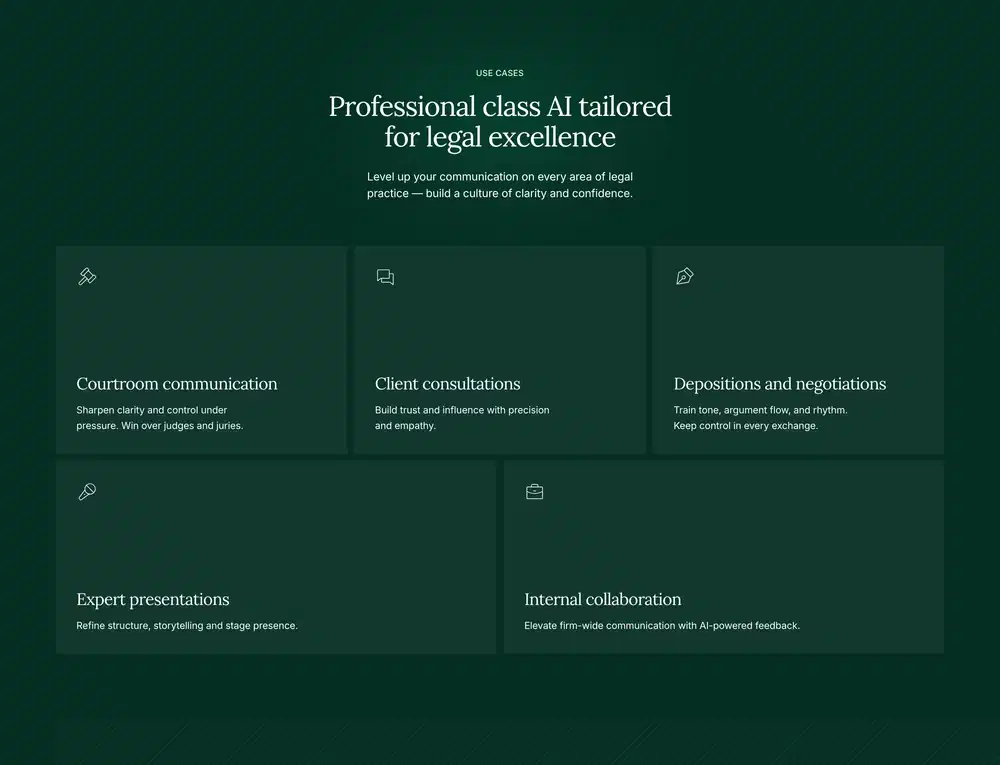Screen dimensions: 1000x765
Task: Select the Courtroom communication title text
Action: point(176,384)
